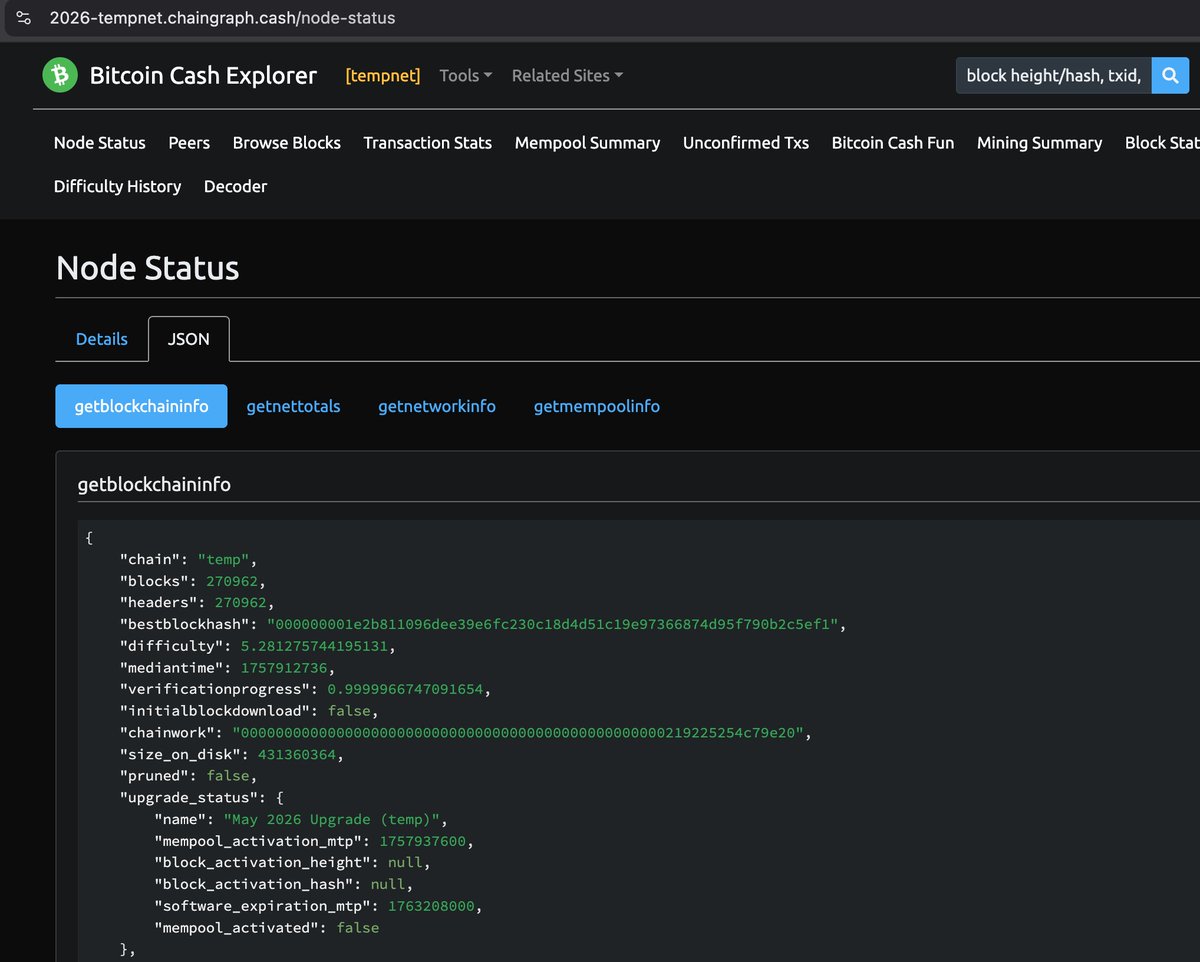Open the Node Status nav link
The height and width of the screenshot is (962, 1200).
point(100,143)
